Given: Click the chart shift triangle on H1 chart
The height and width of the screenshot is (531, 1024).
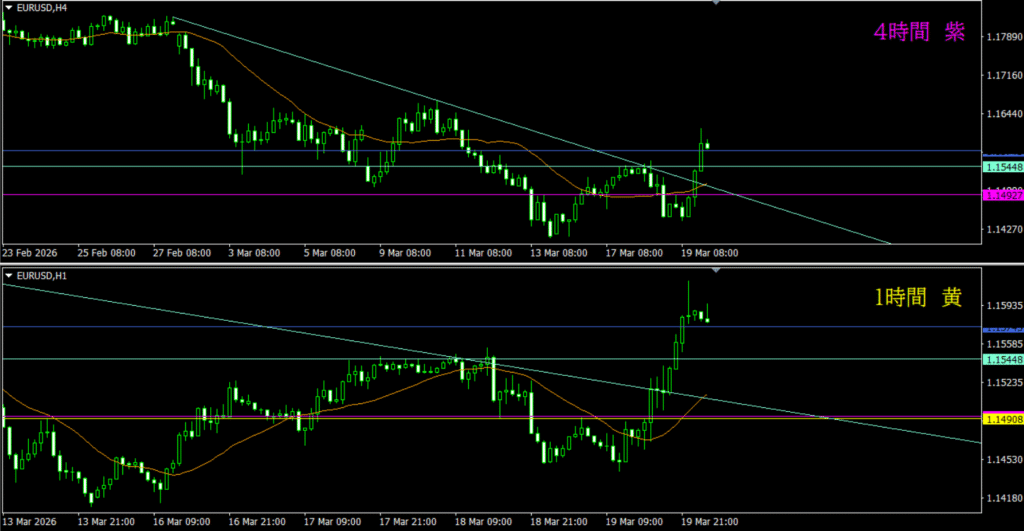Looking at the screenshot, I should 715,270.
